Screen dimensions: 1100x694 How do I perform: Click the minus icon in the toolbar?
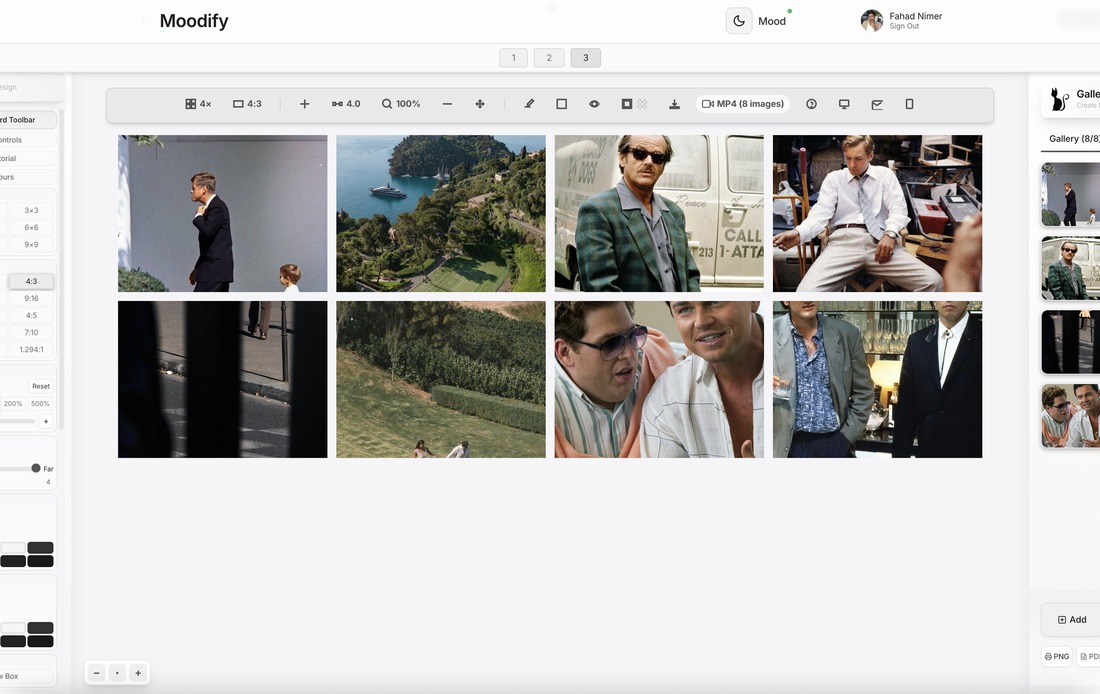point(447,104)
